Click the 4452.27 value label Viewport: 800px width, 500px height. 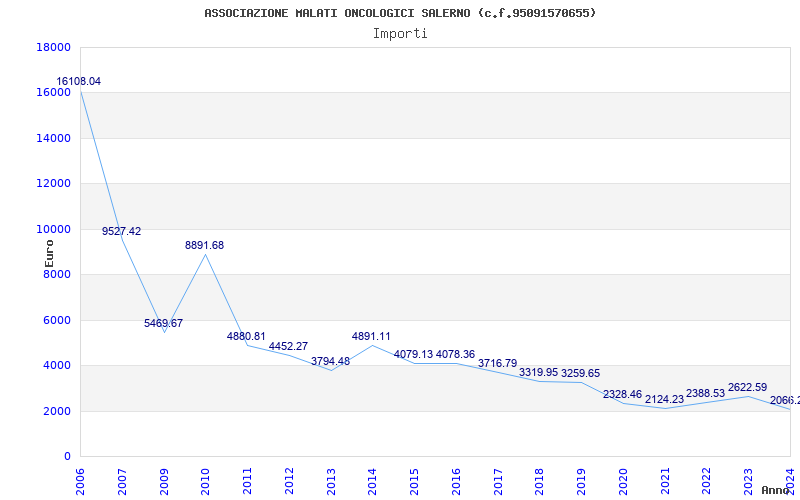[288, 346]
